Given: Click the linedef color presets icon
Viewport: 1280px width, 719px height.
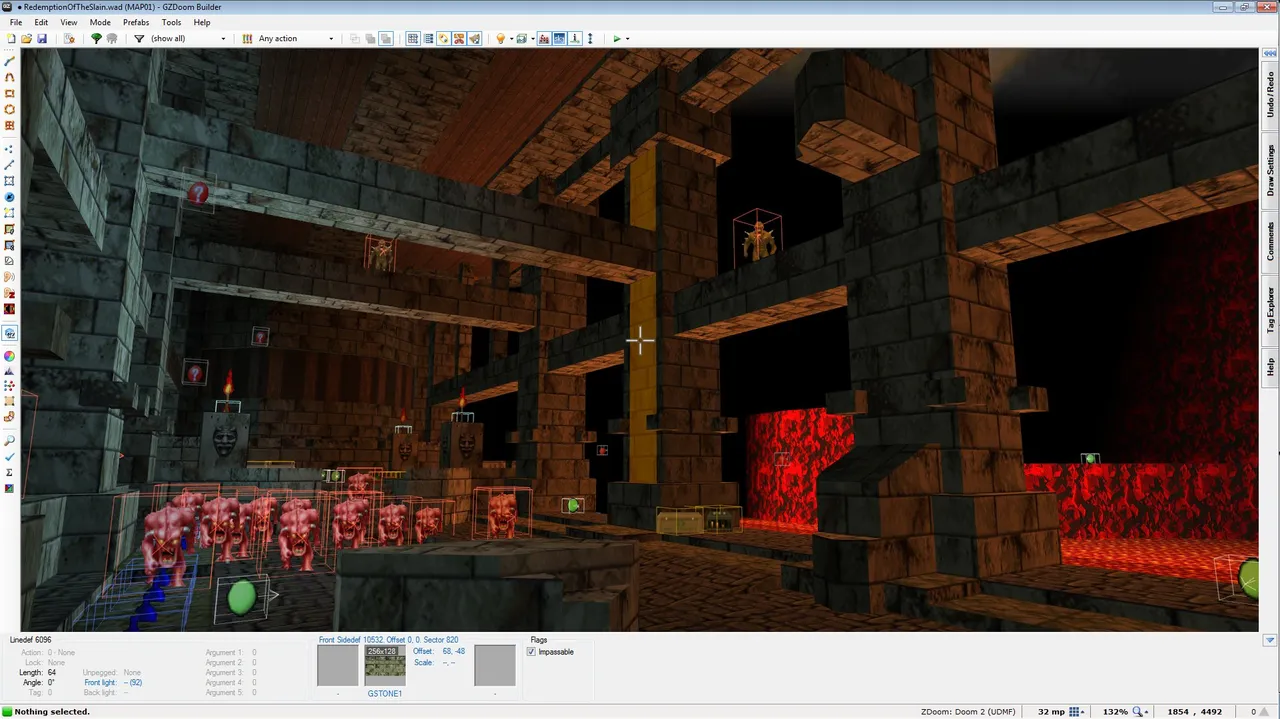Looking at the screenshot, I should (x=247, y=39).
